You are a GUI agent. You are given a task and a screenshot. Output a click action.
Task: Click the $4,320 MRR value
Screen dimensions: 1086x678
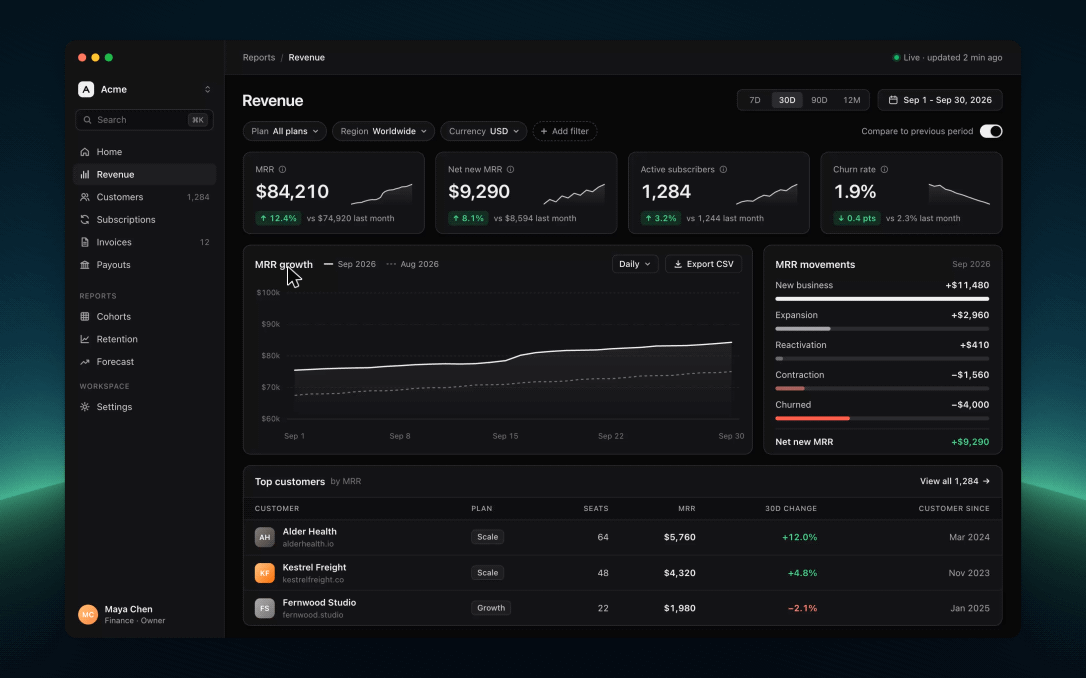click(679, 573)
